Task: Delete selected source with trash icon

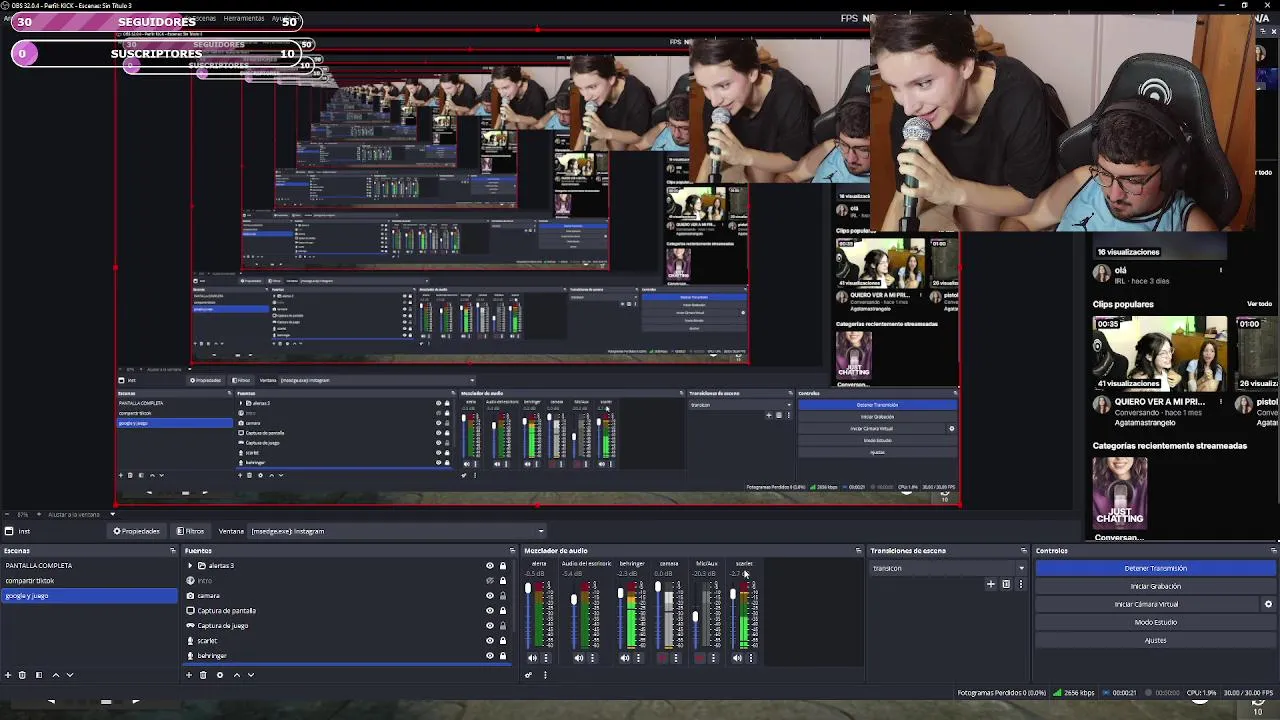Action: tap(203, 675)
